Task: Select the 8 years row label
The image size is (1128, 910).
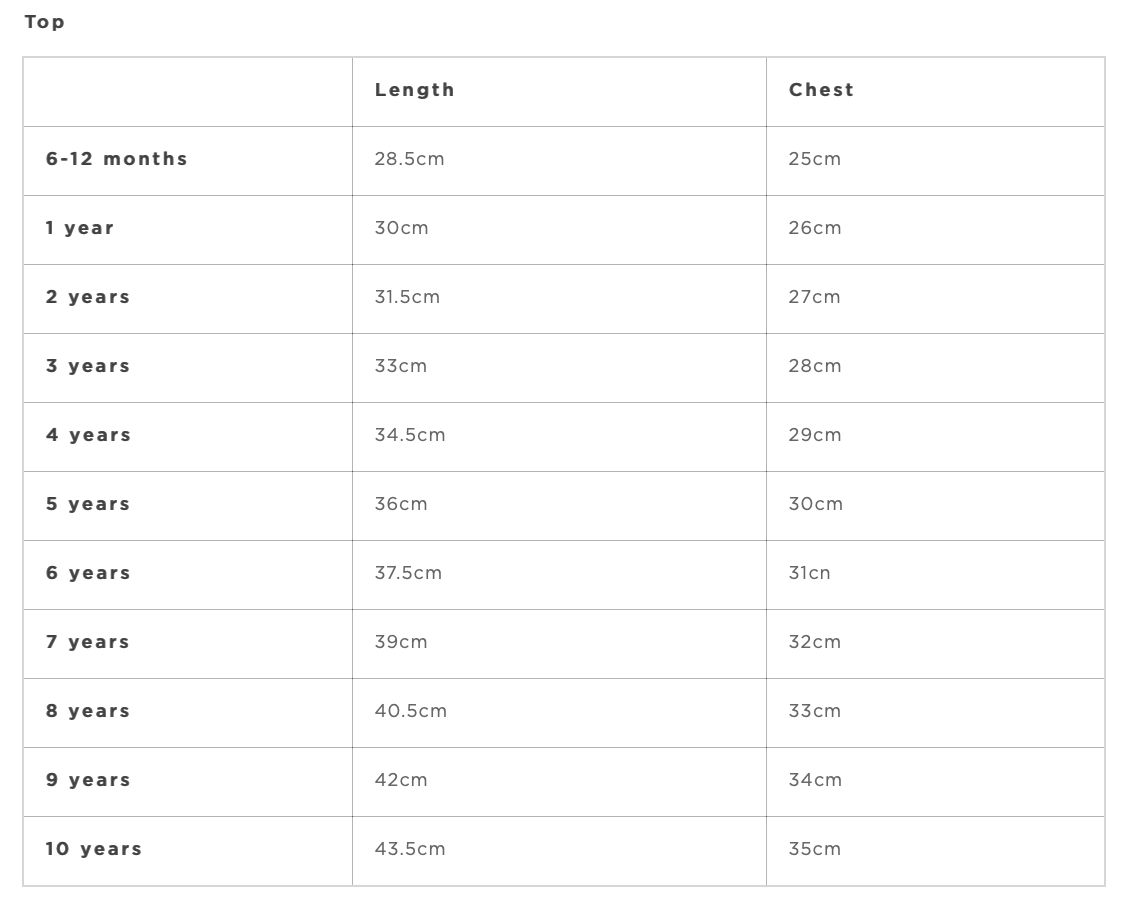Action: [x=88, y=711]
